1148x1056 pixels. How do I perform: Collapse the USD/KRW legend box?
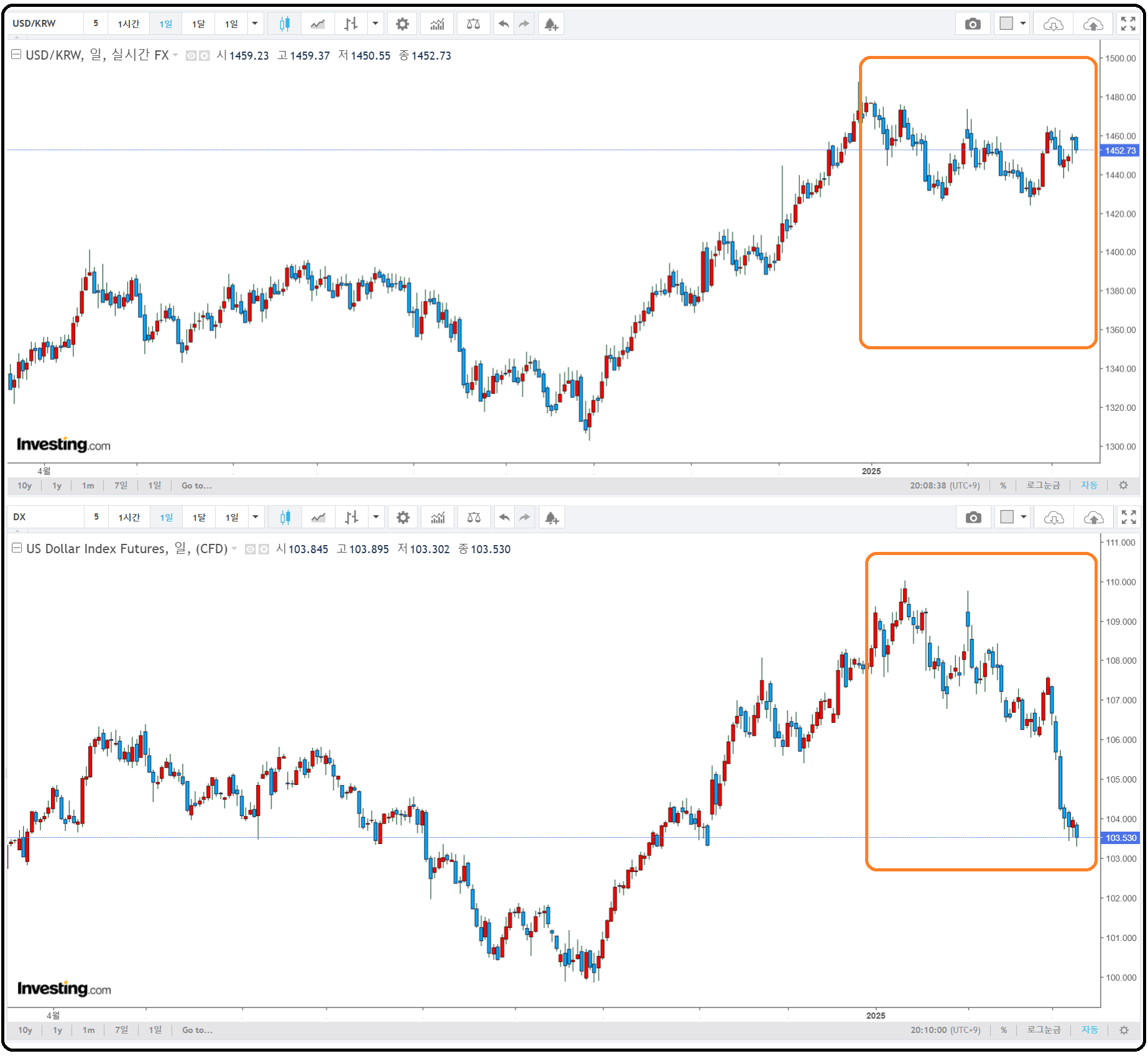pos(17,54)
